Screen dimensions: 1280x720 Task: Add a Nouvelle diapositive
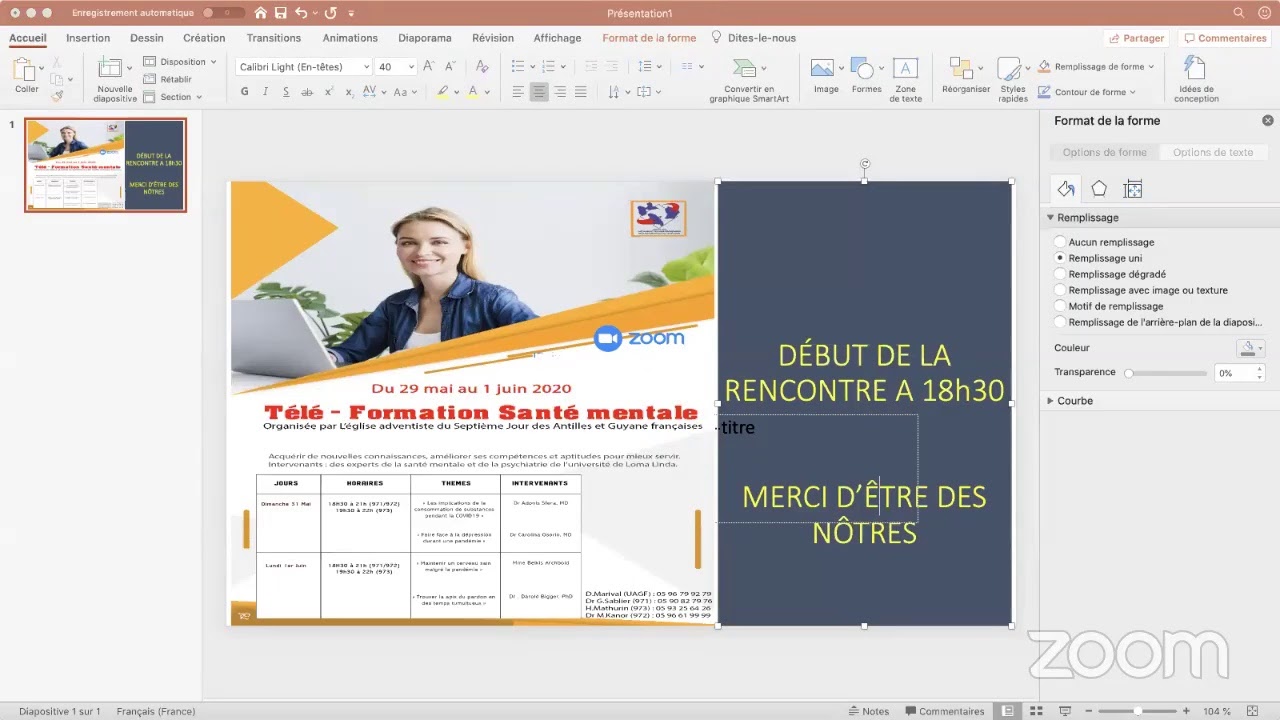pos(115,80)
